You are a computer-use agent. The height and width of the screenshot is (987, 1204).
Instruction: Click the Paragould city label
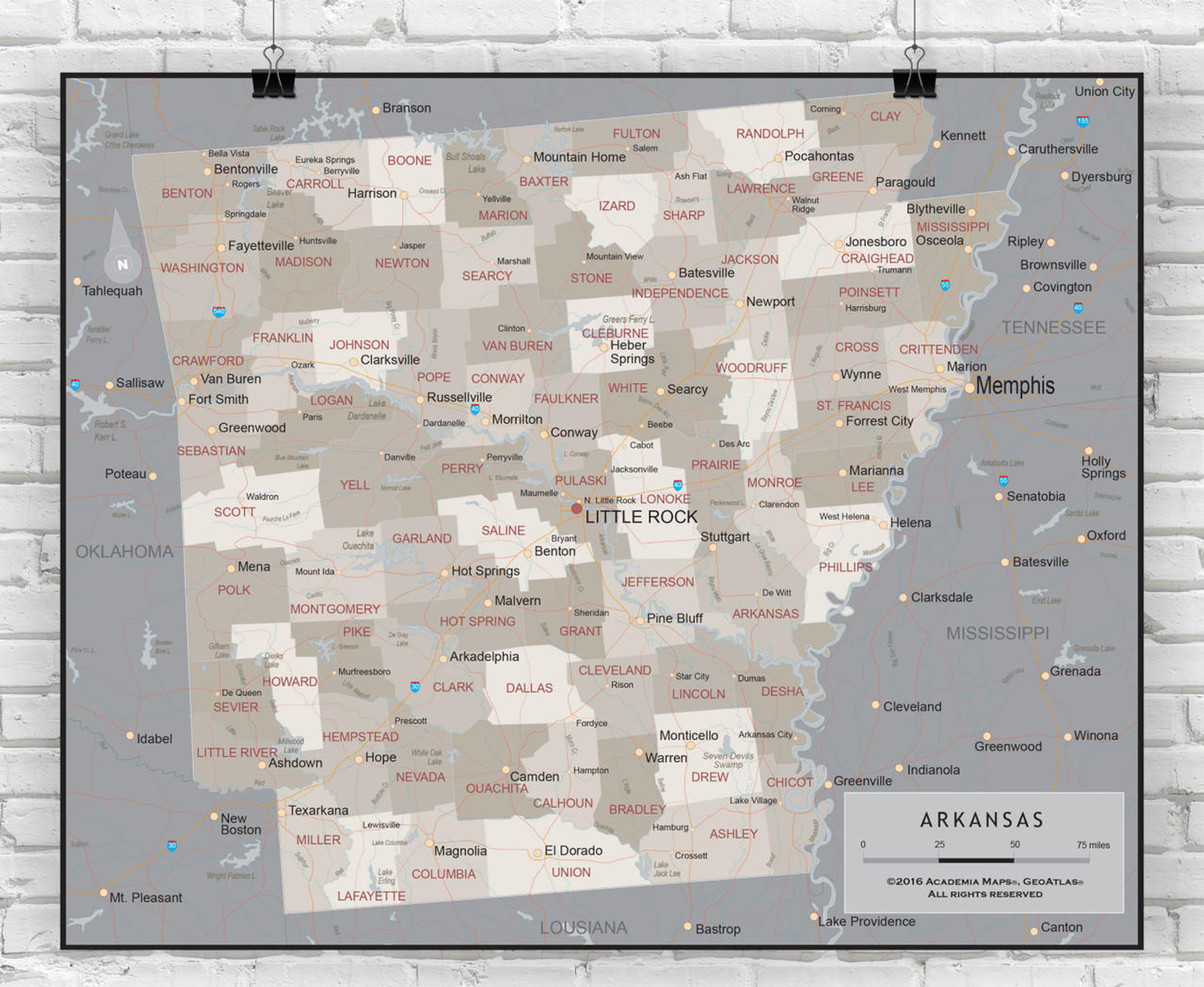click(905, 182)
